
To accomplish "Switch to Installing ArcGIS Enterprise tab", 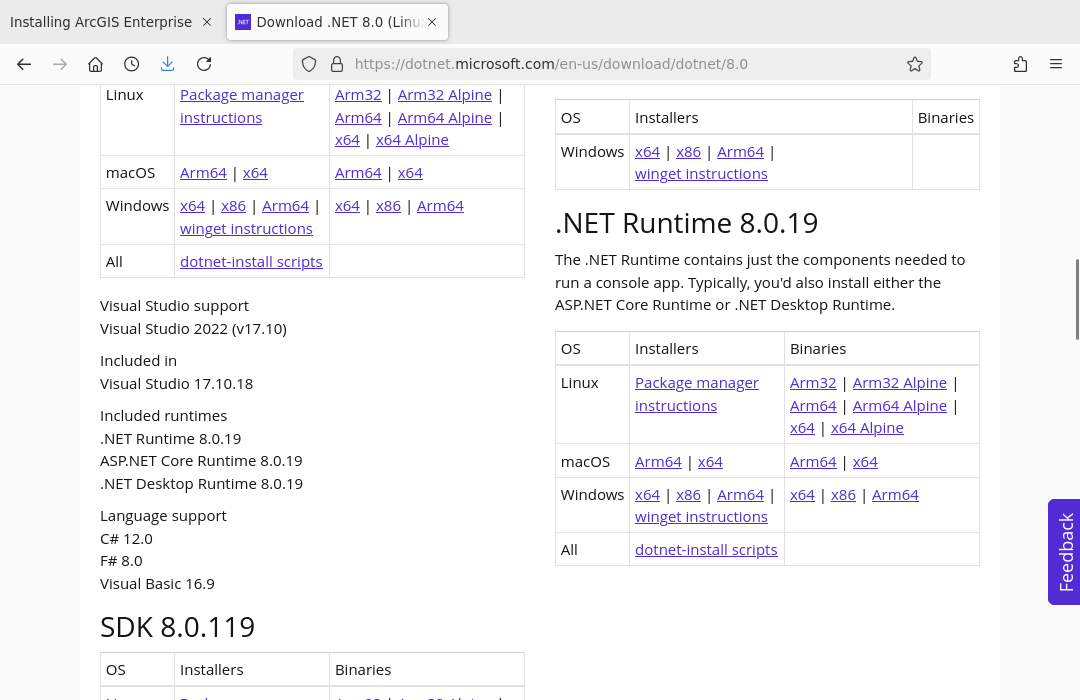I will coord(100,22).
